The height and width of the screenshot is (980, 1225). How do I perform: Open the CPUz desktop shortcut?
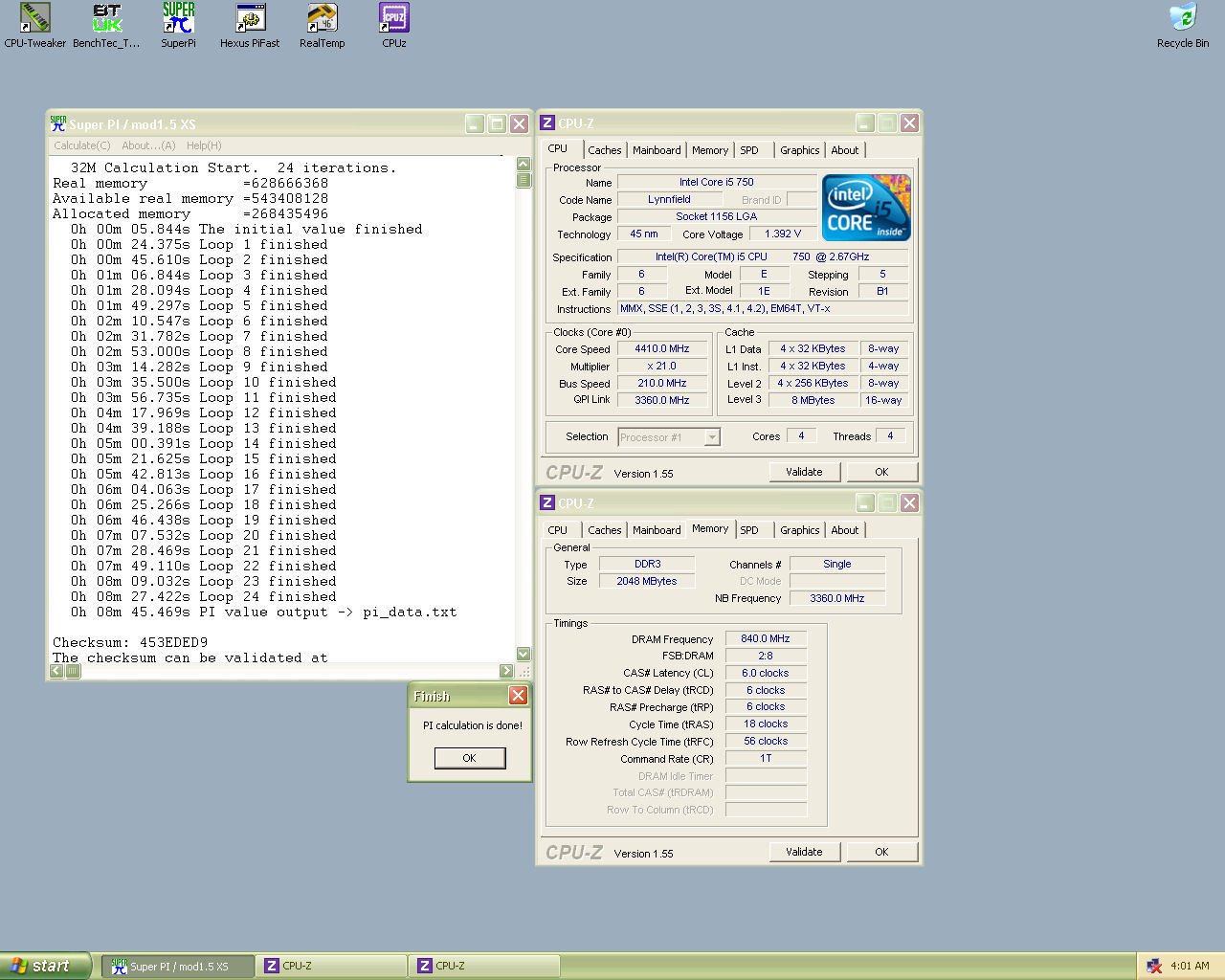[x=393, y=19]
